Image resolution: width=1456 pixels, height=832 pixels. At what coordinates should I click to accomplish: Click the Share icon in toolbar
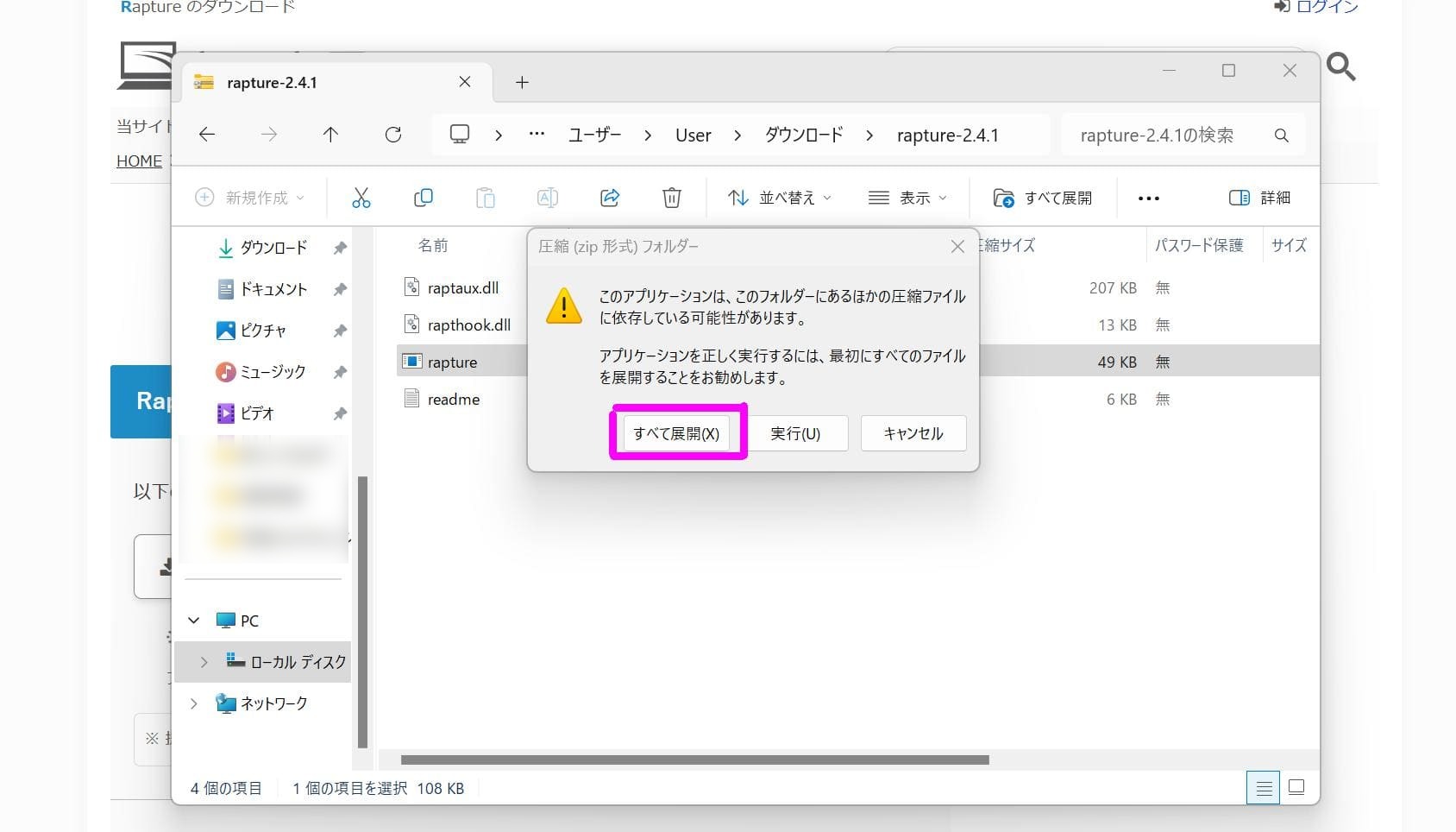click(x=610, y=198)
